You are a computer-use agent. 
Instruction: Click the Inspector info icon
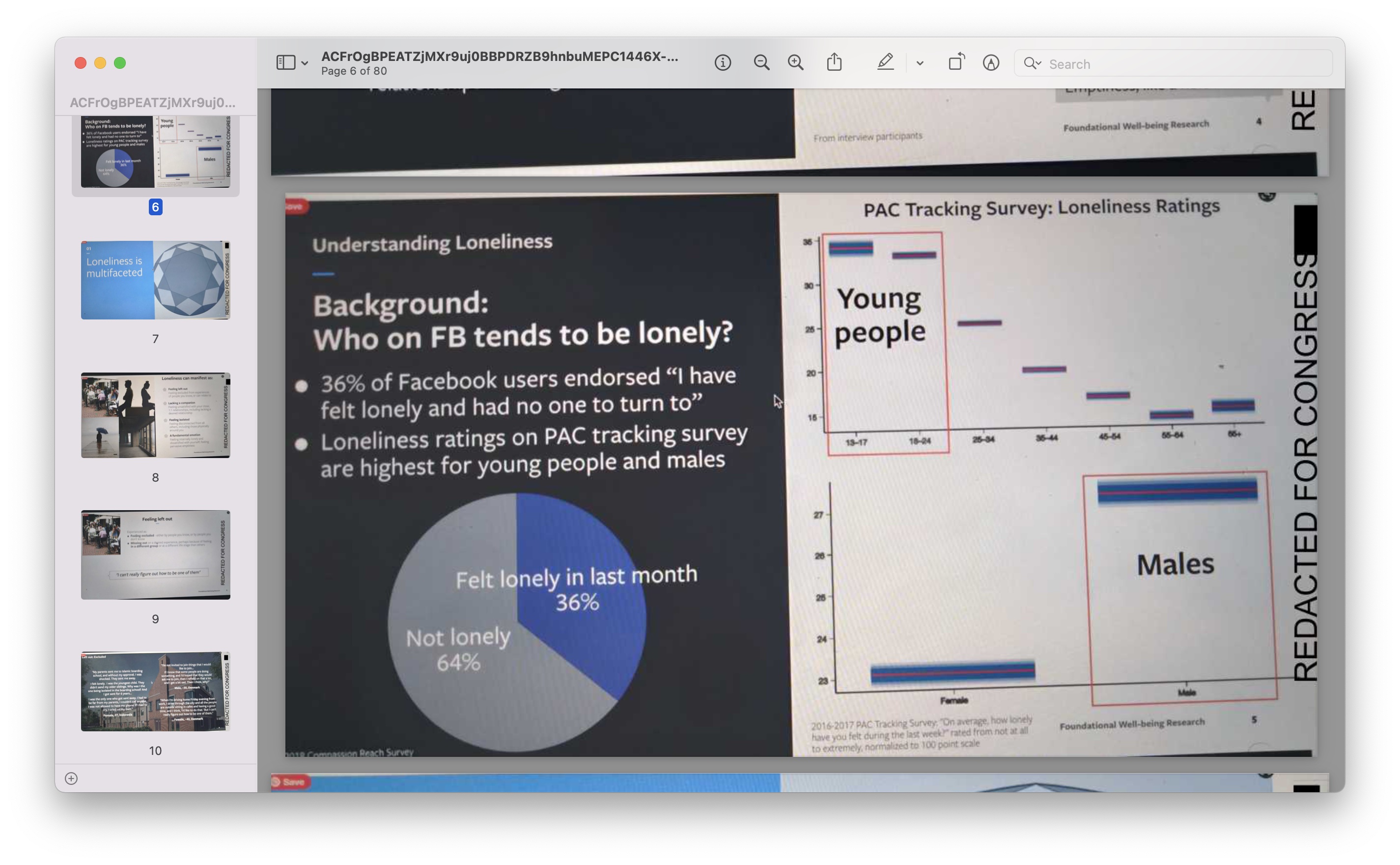coord(723,63)
